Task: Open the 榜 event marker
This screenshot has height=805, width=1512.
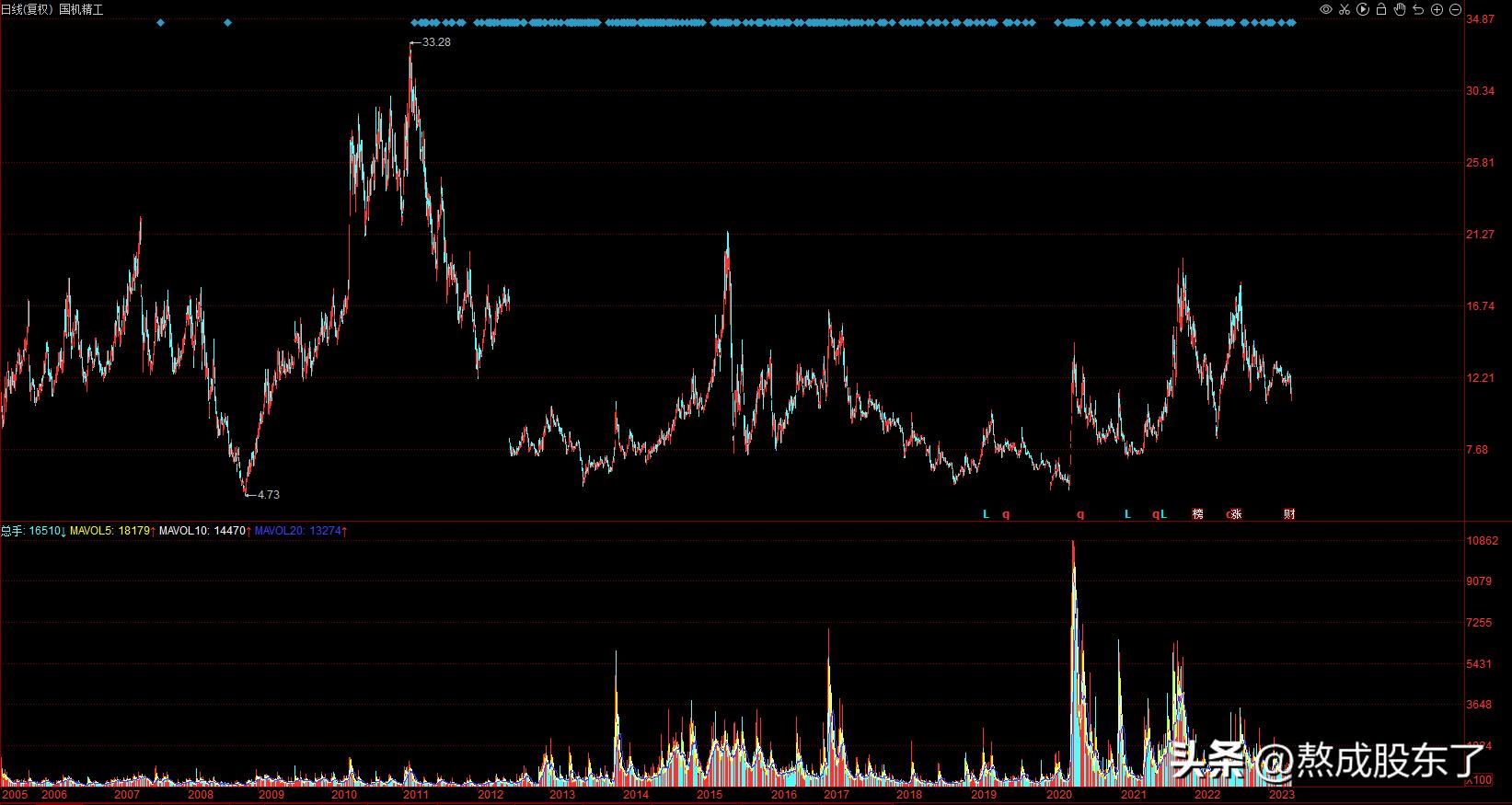Action: [x=1197, y=513]
